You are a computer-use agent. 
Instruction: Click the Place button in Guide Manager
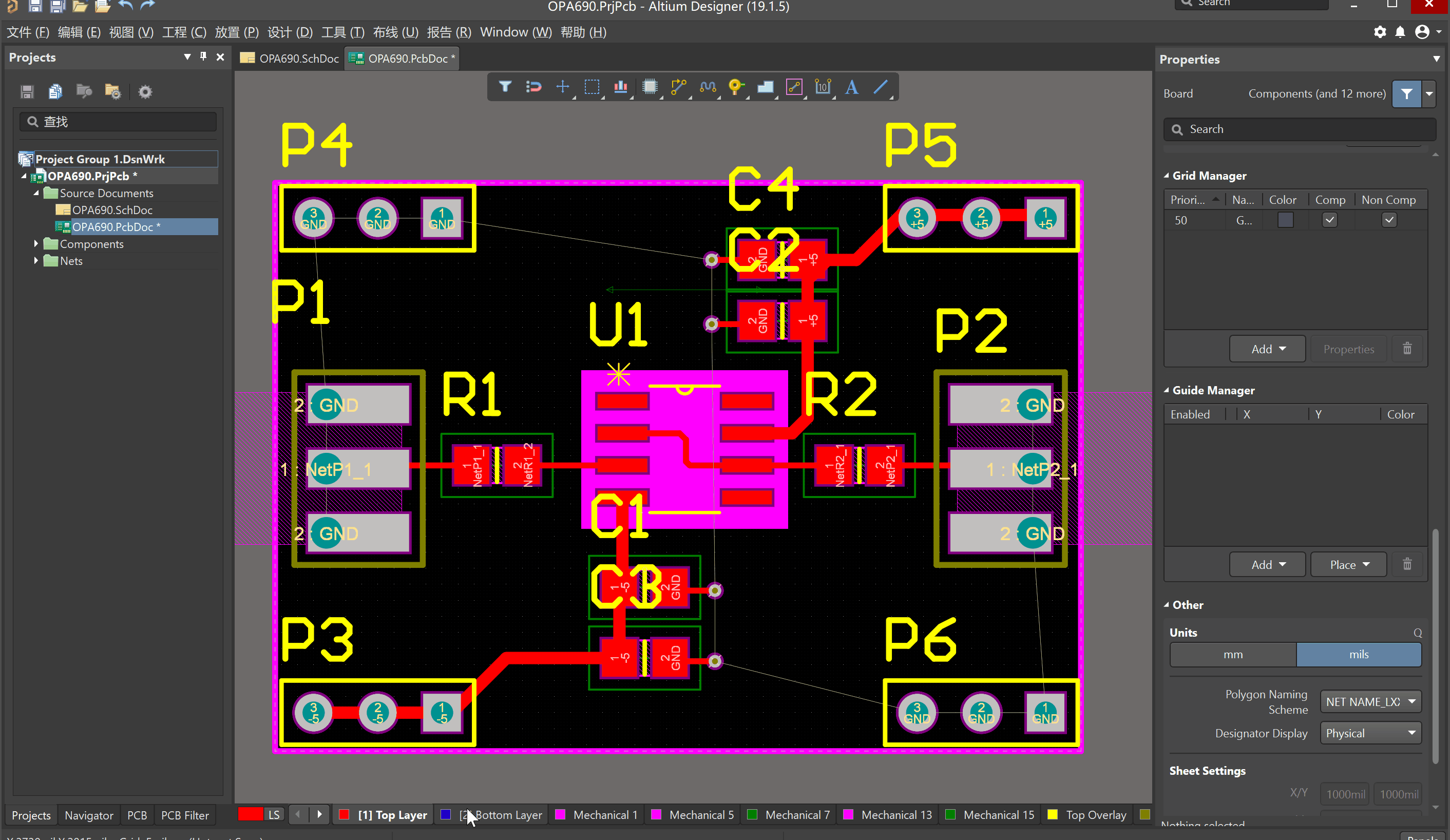1348,565
